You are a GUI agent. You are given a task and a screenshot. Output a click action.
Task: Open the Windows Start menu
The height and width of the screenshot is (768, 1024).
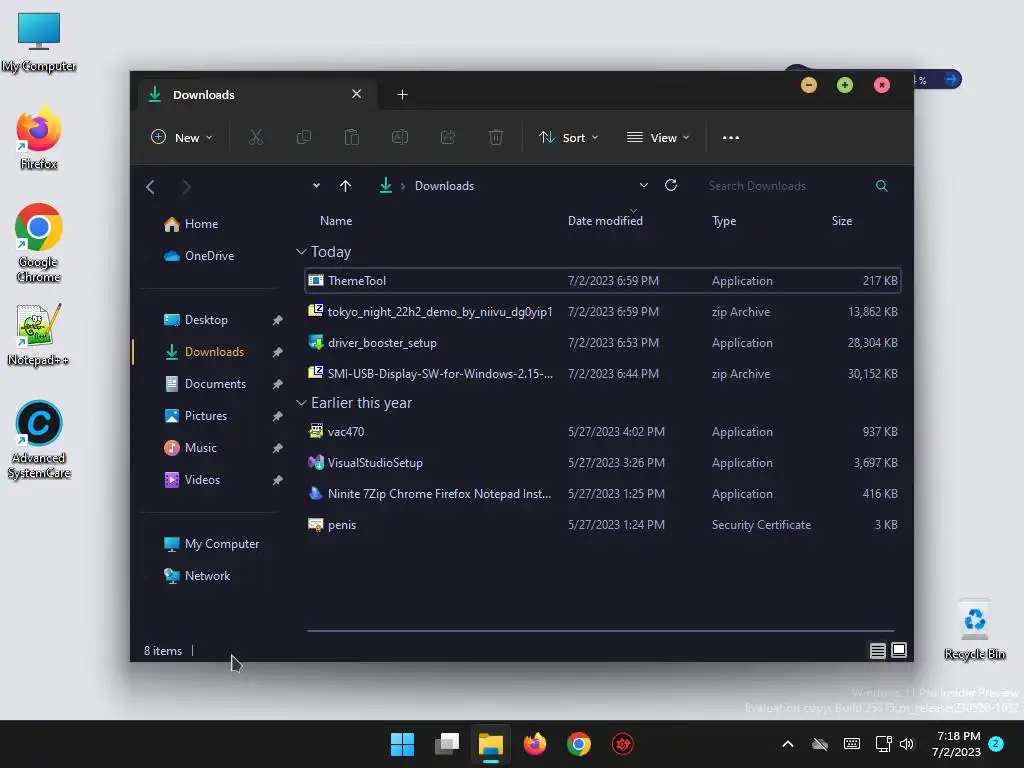[402, 744]
